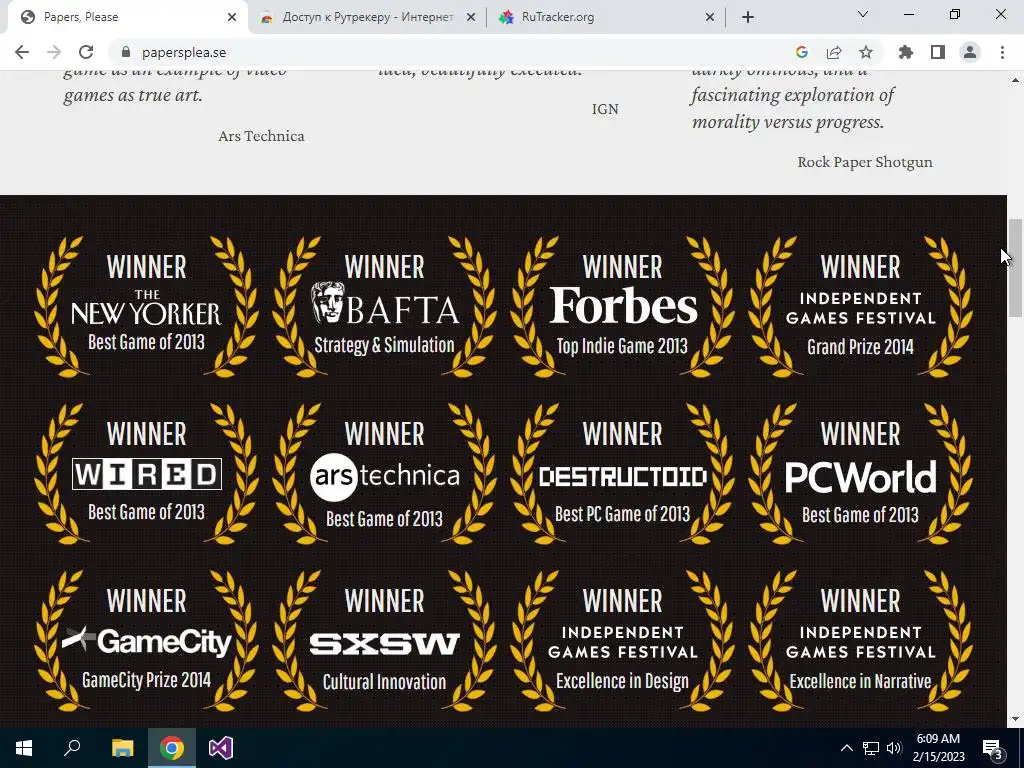Click the Forbes Top Indie Game award

622,306
